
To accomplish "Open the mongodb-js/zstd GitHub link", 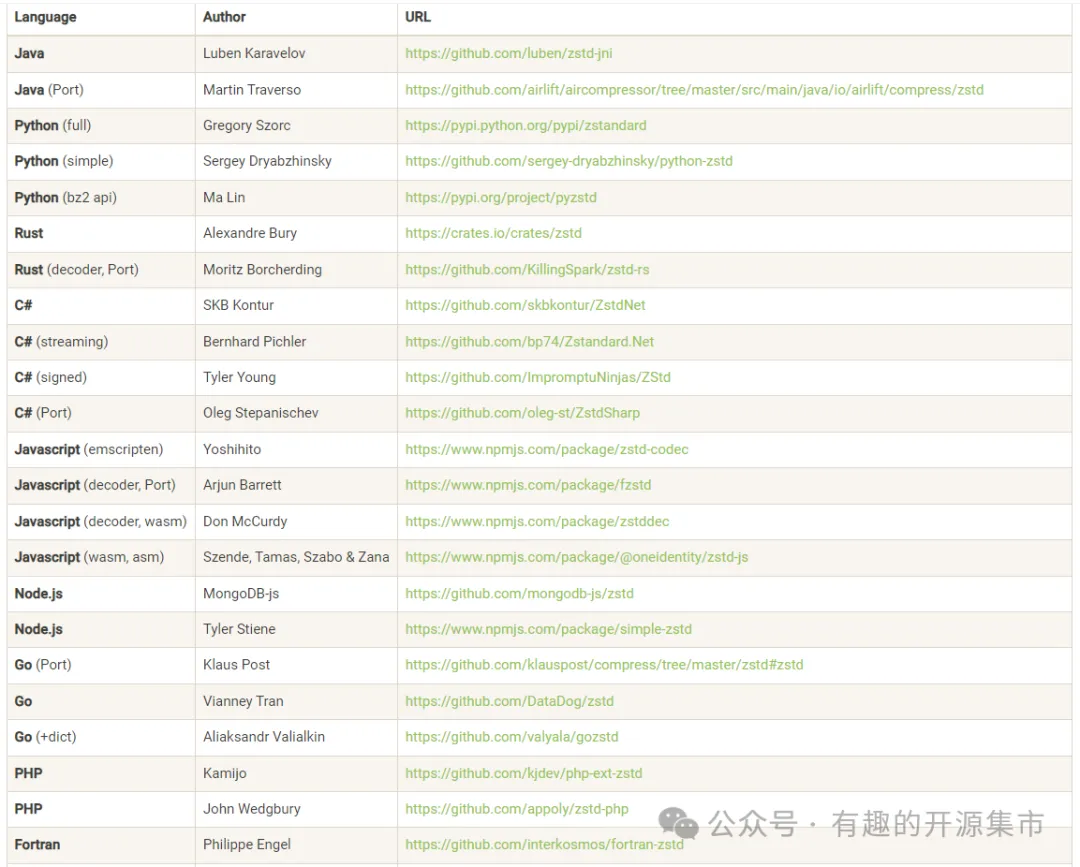I will (519, 594).
